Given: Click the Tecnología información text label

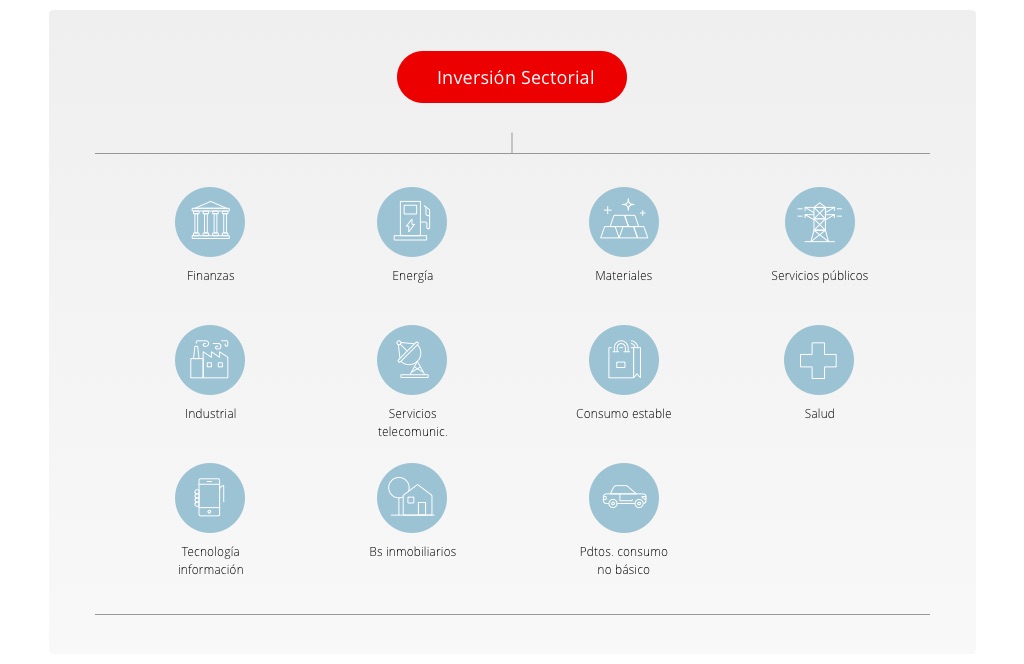Looking at the screenshot, I should click(210, 561).
